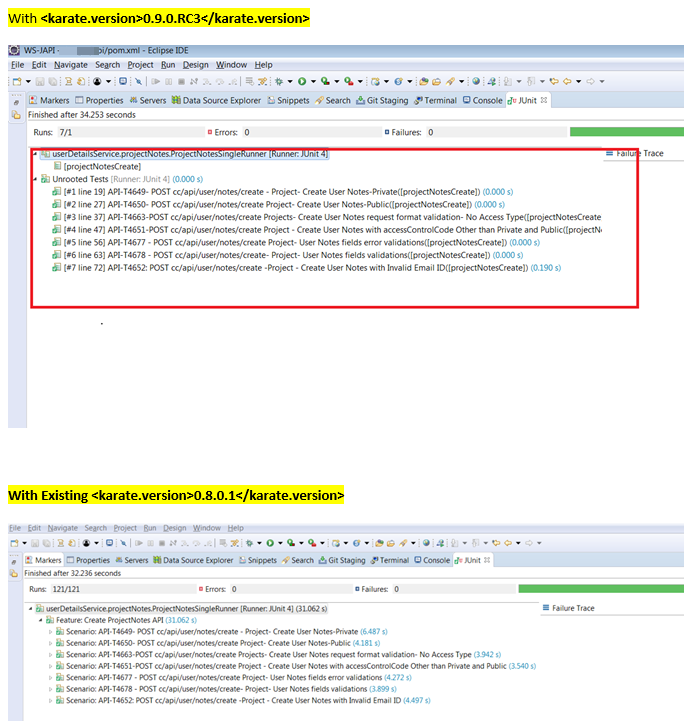Open the Window menu in the 0.8.0.1 window
Screen dimensions: 684x721
(x=207, y=528)
